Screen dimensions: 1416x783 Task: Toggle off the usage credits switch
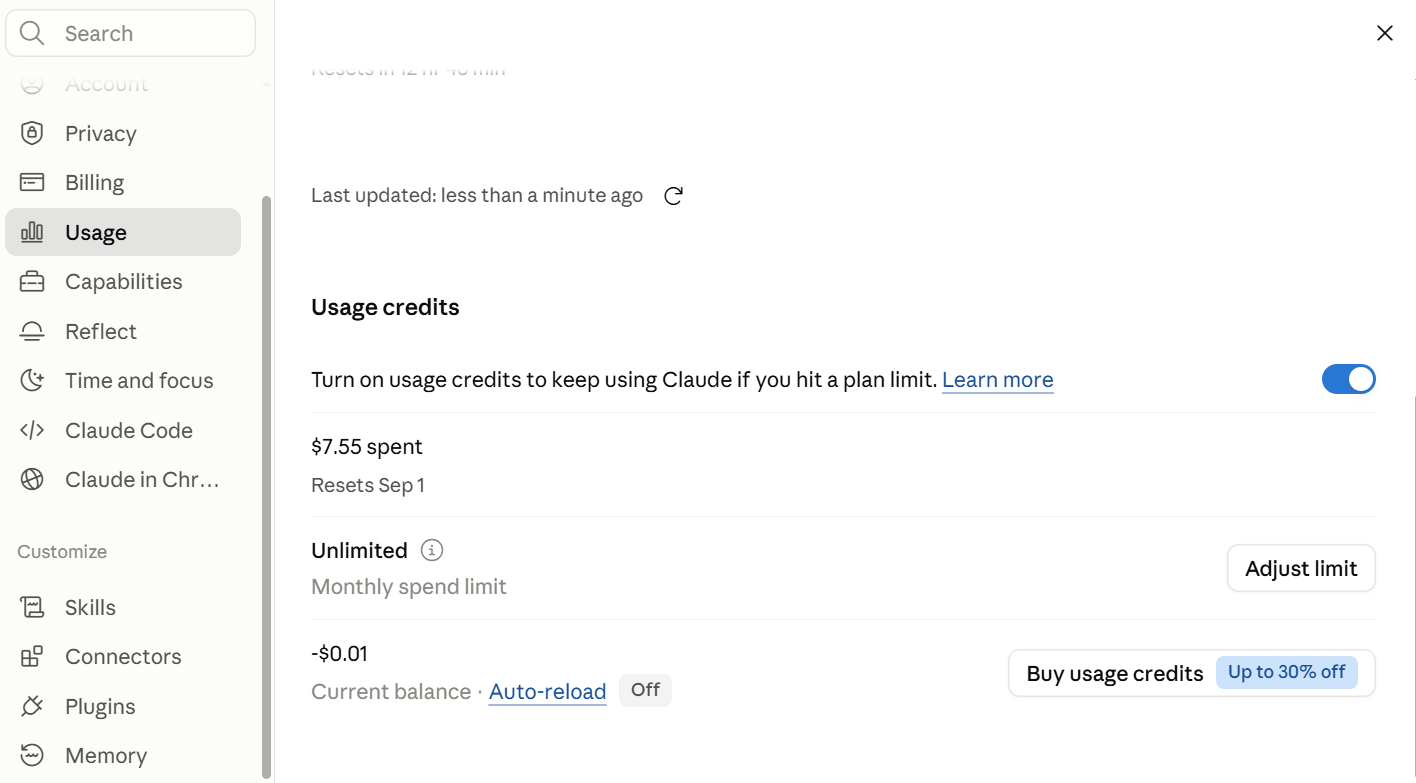click(x=1348, y=379)
